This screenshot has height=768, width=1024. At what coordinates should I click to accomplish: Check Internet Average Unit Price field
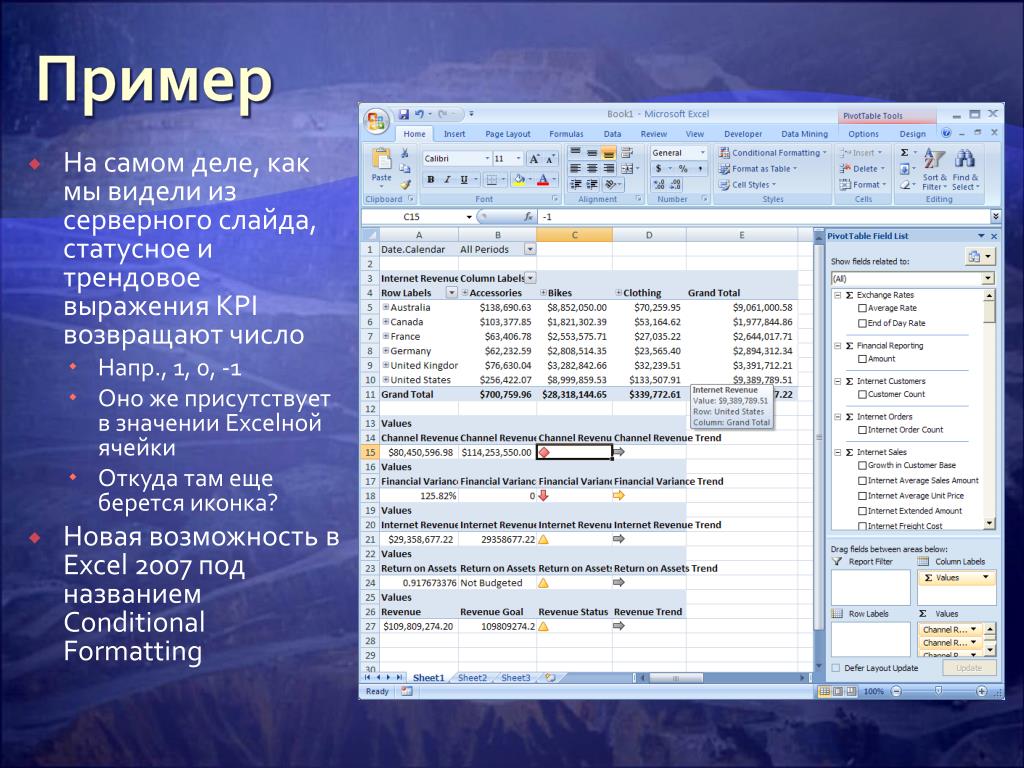862,496
